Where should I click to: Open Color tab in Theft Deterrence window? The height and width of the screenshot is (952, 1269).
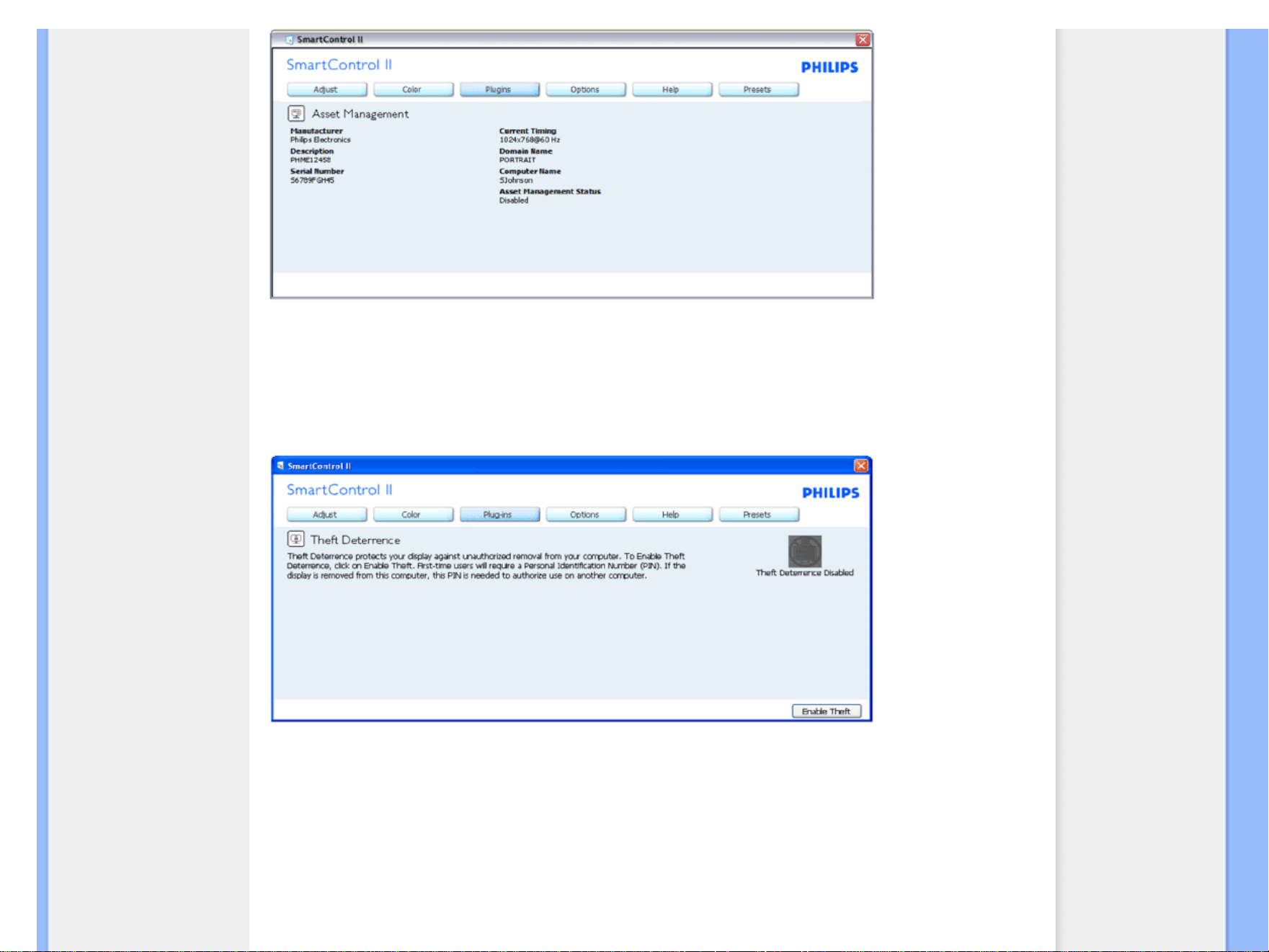413,515
